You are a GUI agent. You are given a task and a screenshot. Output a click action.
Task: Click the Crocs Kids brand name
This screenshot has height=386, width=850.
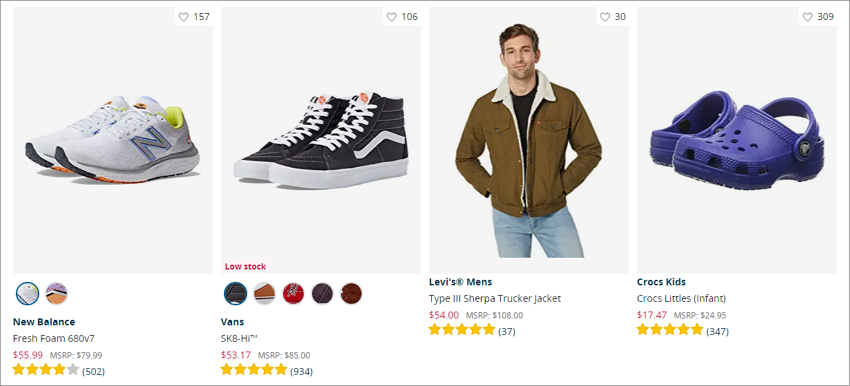coord(661,282)
